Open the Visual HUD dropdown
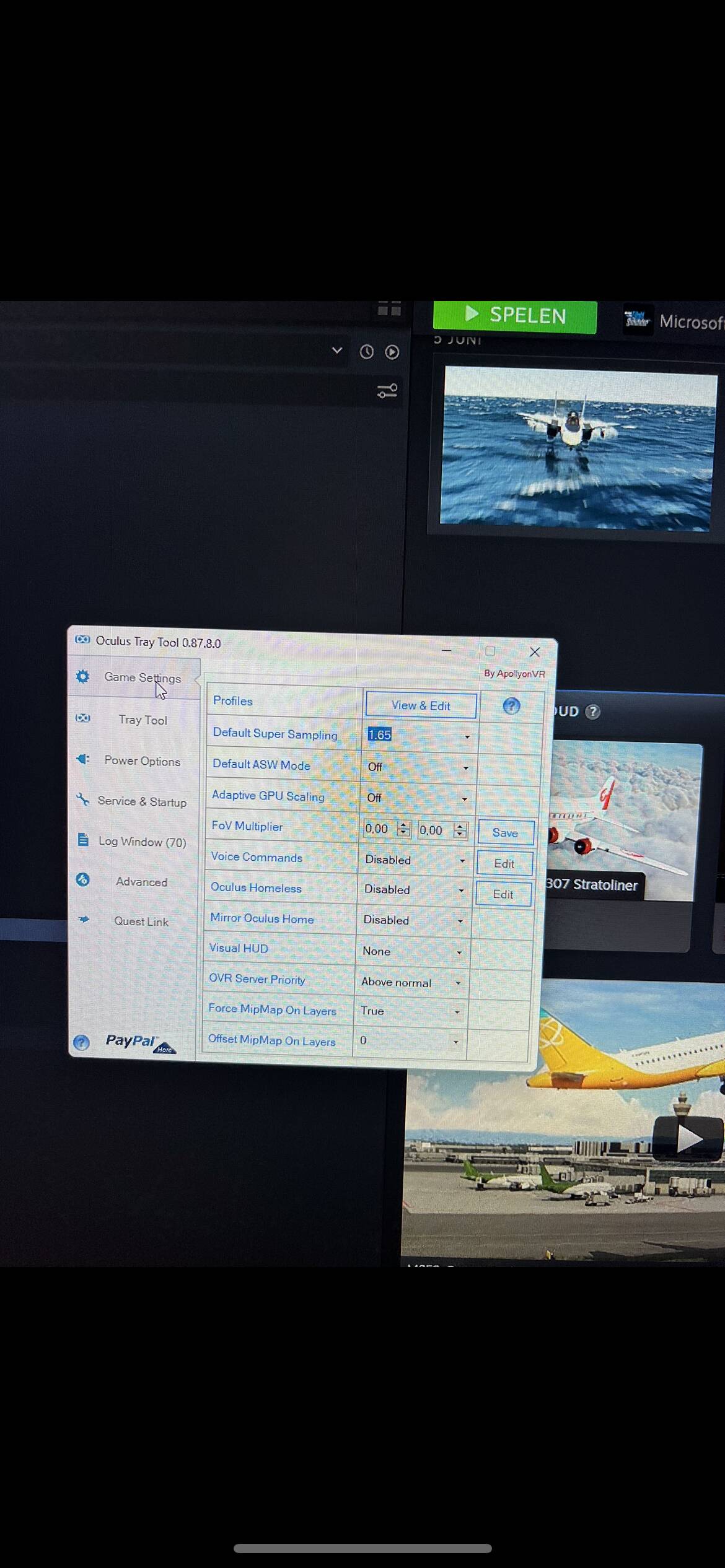 (412, 952)
